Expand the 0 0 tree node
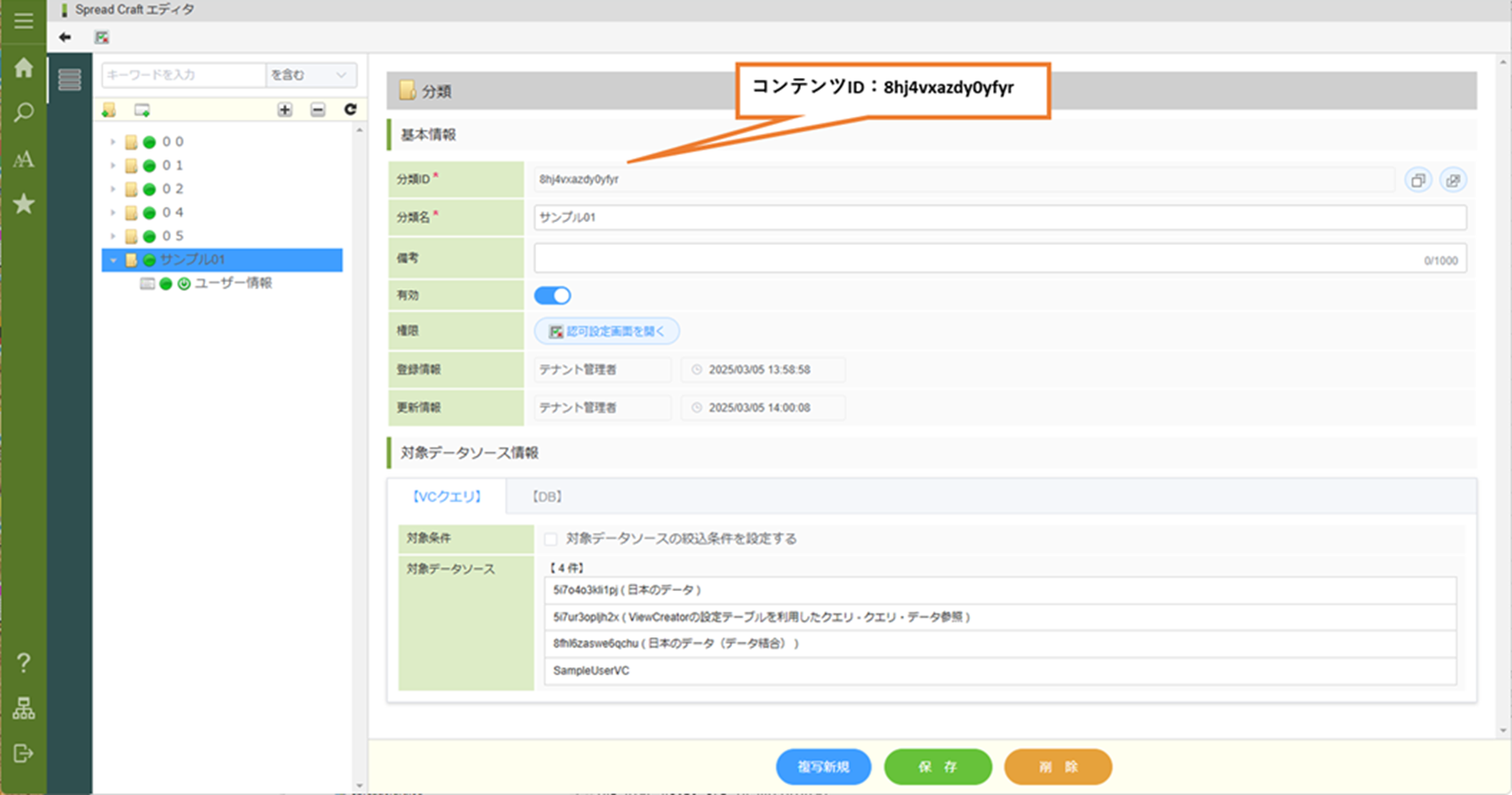The width and height of the screenshot is (1512, 795). pyautogui.click(x=113, y=142)
